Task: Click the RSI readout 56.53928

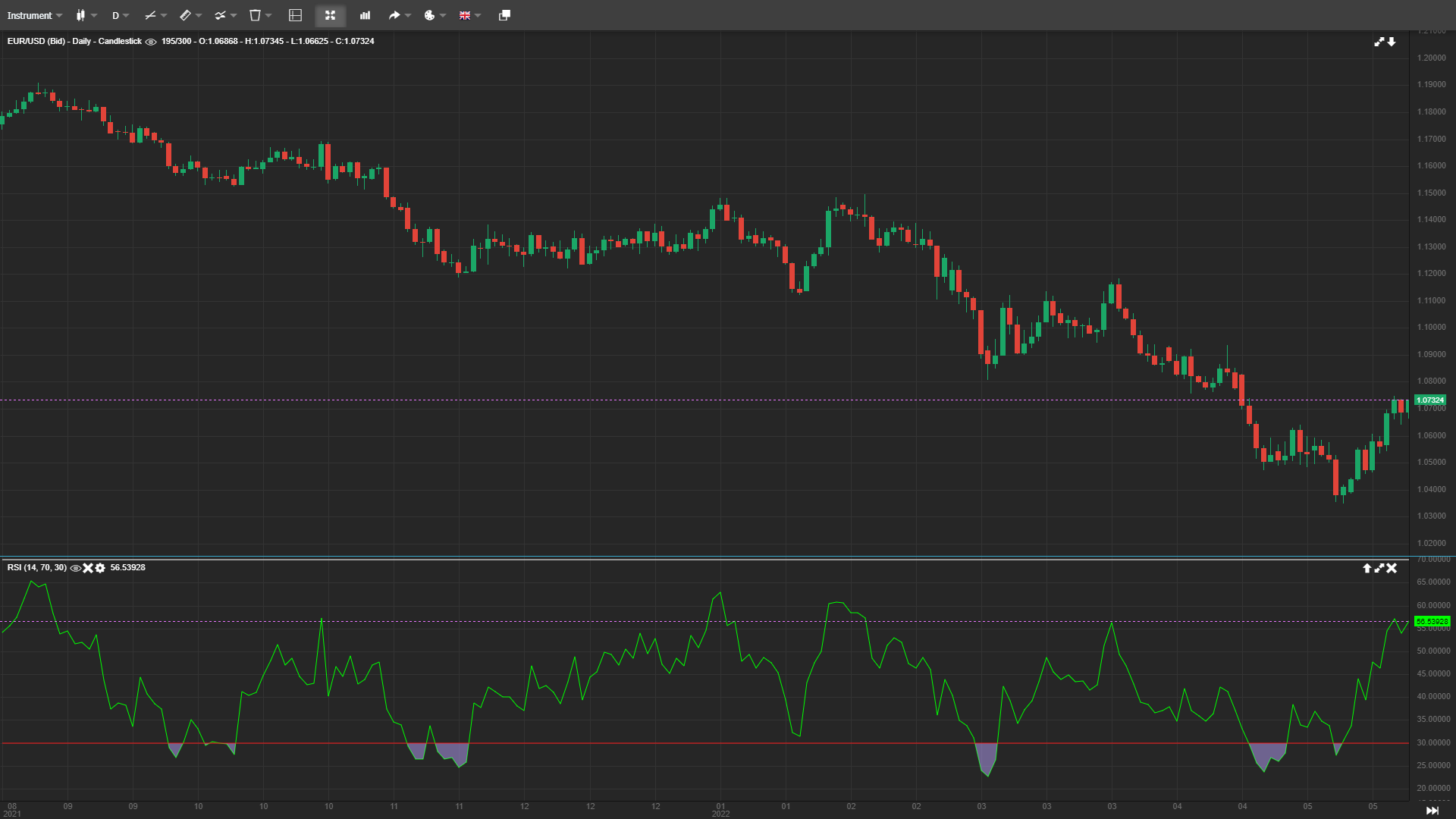Action: click(127, 567)
